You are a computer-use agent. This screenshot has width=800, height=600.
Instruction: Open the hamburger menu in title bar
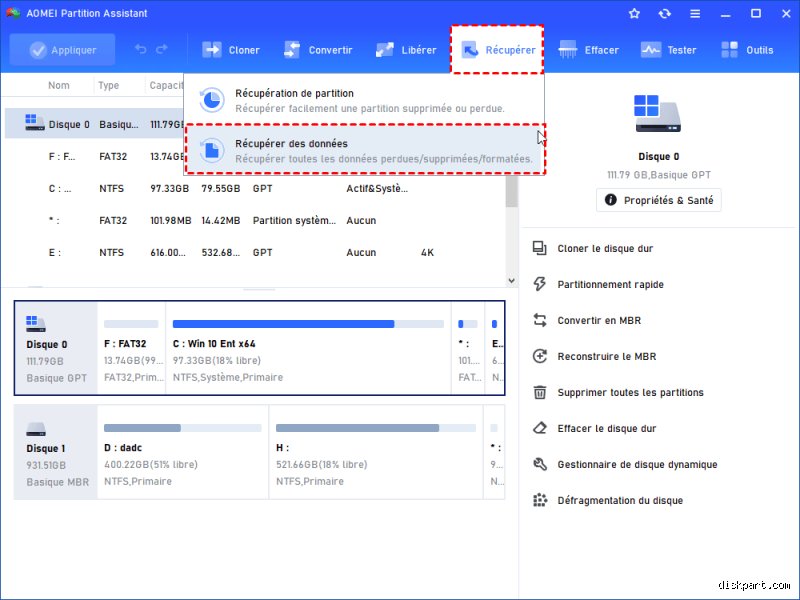(x=695, y=14)
